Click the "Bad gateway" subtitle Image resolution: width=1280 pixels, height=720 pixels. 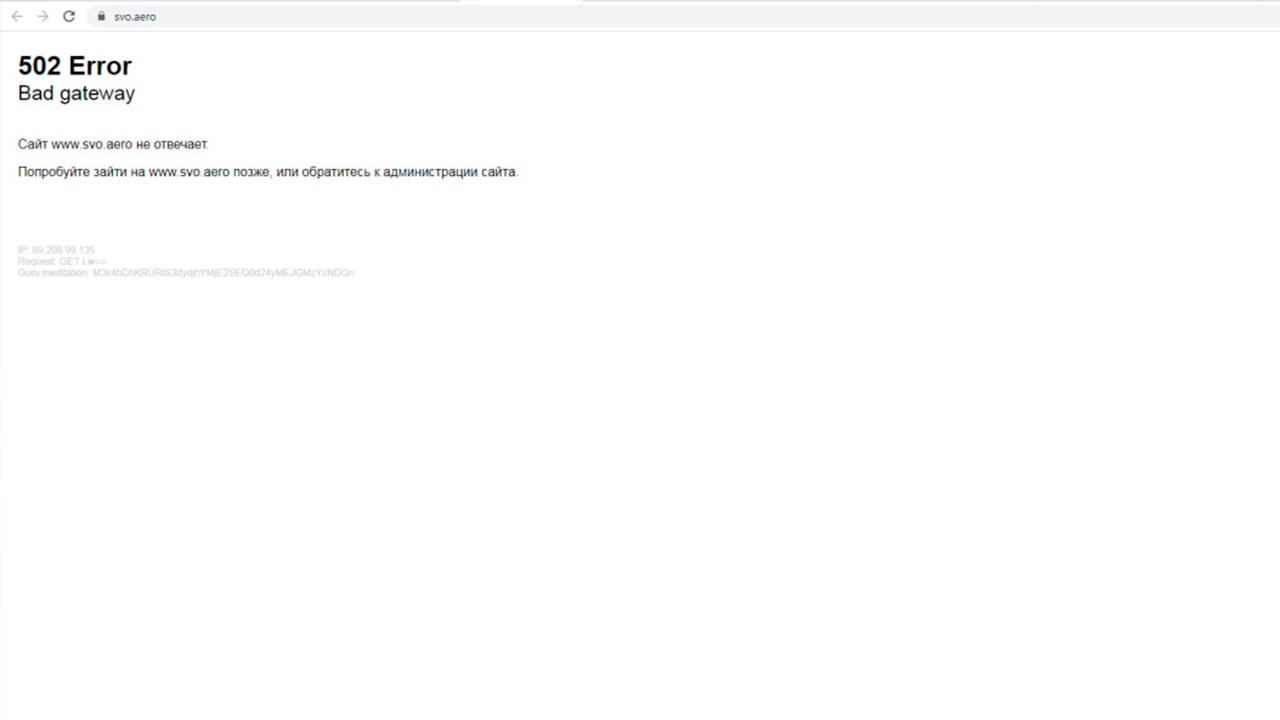pos(76,93)
